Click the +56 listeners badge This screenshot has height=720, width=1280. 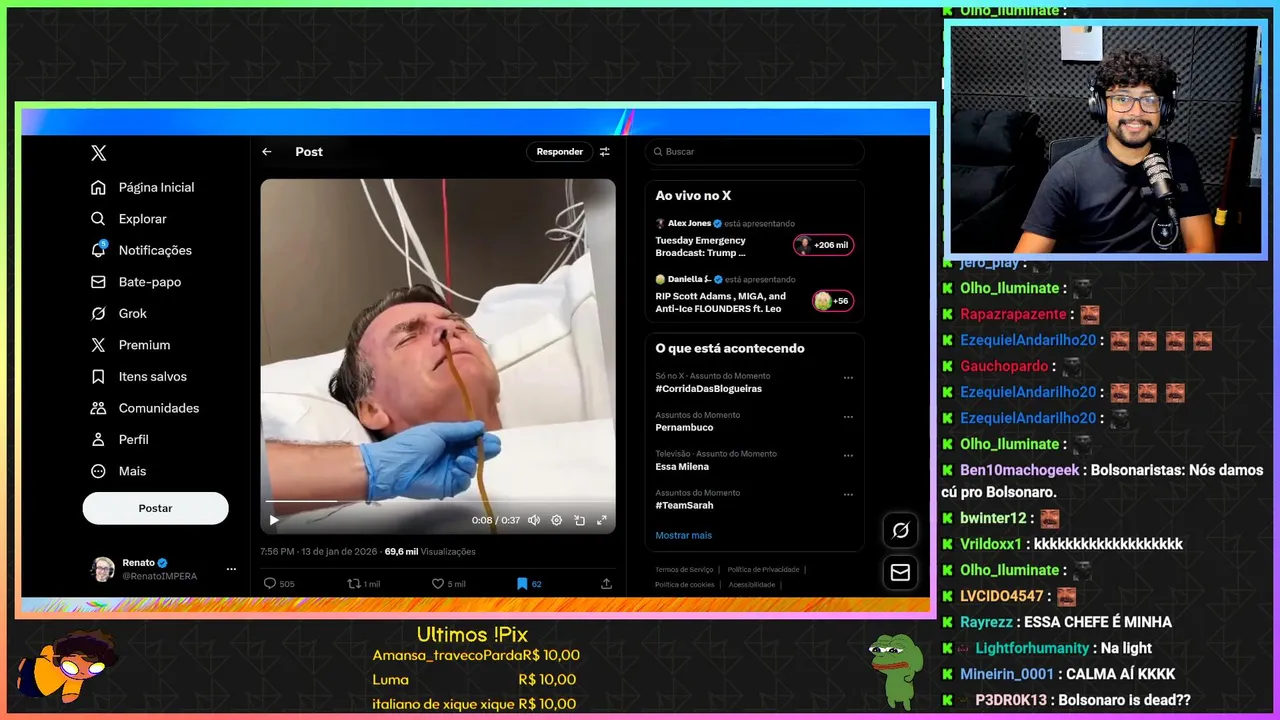pyautogui.click(x=832, y=301)
